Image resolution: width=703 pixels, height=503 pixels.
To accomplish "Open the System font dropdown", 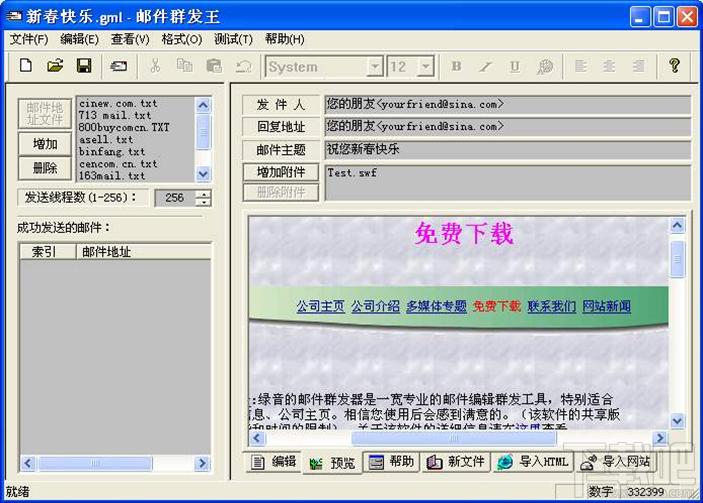I will click(x=375, y=67).
